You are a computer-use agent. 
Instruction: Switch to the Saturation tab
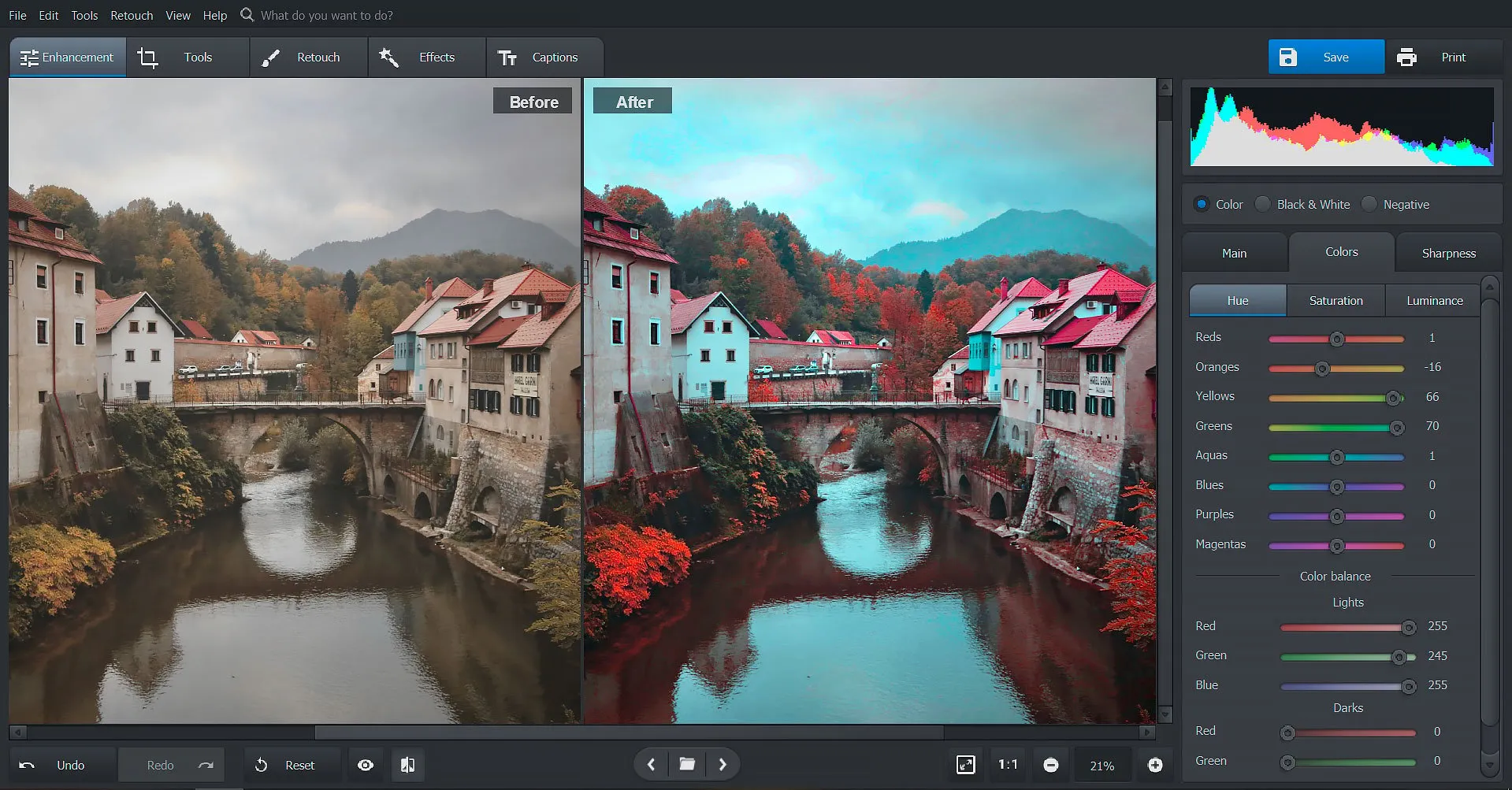click(1336, 301)
